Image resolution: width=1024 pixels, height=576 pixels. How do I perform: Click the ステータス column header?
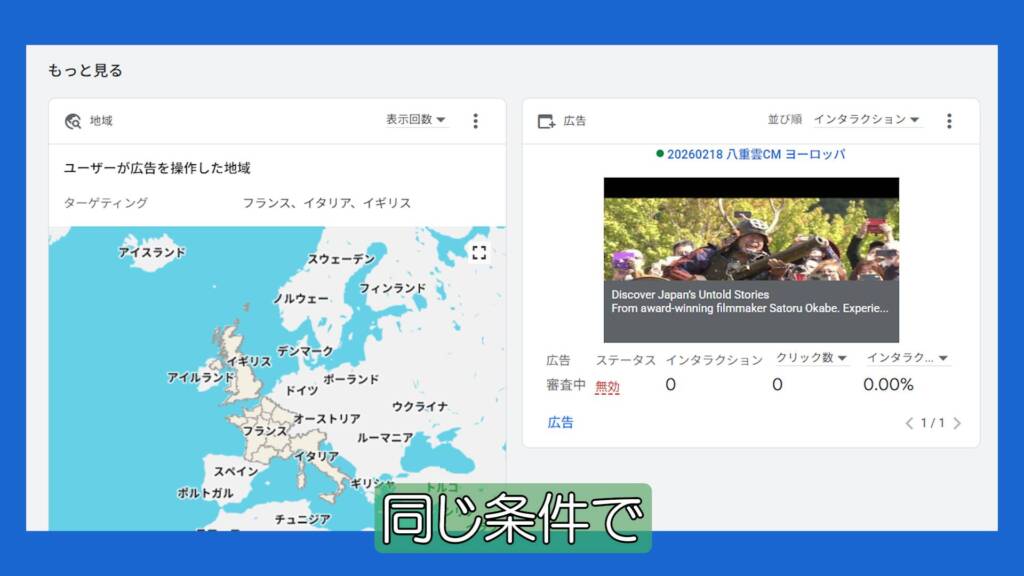pos(626,359)
